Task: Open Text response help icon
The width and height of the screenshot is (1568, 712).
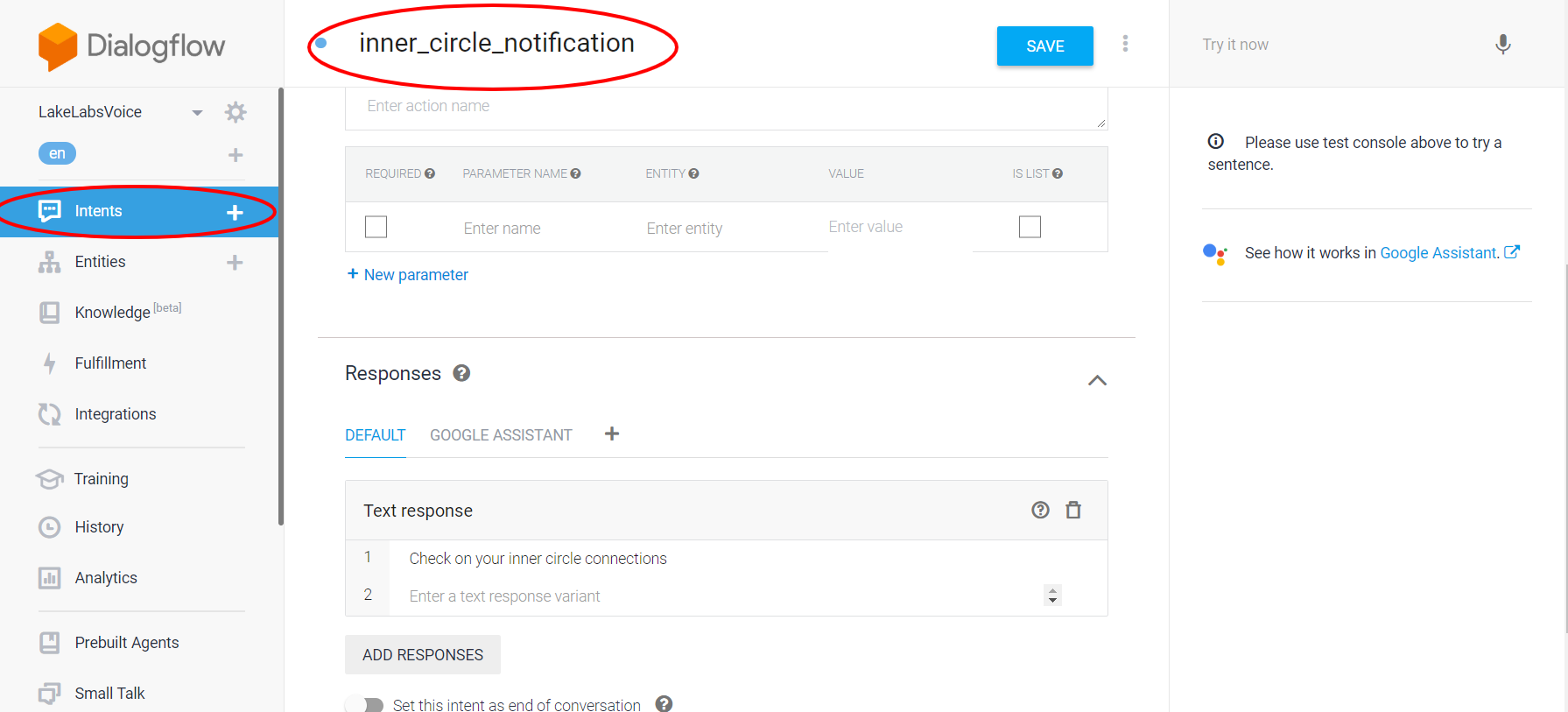Action: 1040,510
